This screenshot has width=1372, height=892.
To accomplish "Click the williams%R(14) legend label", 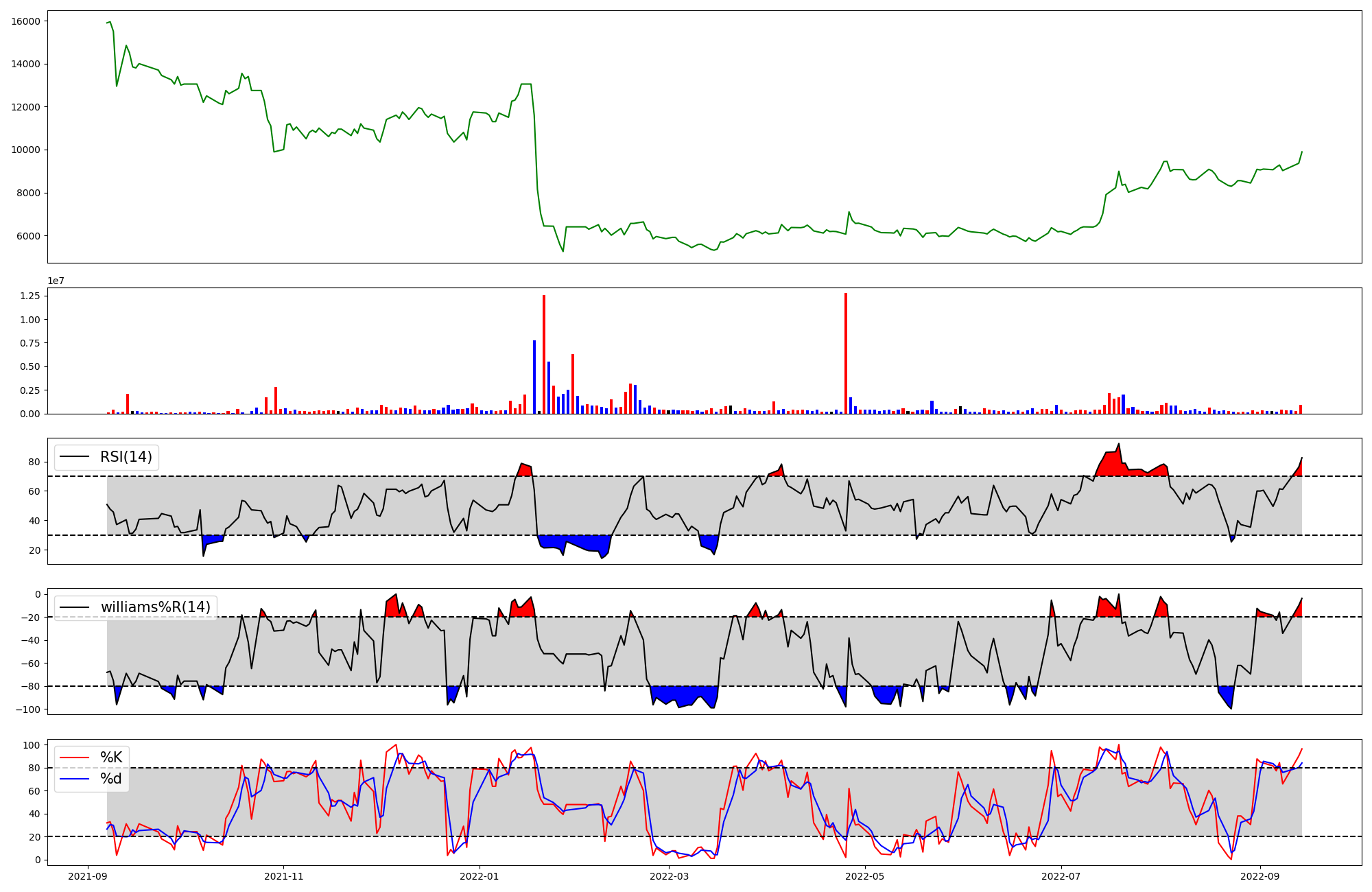I will (155, 607).
